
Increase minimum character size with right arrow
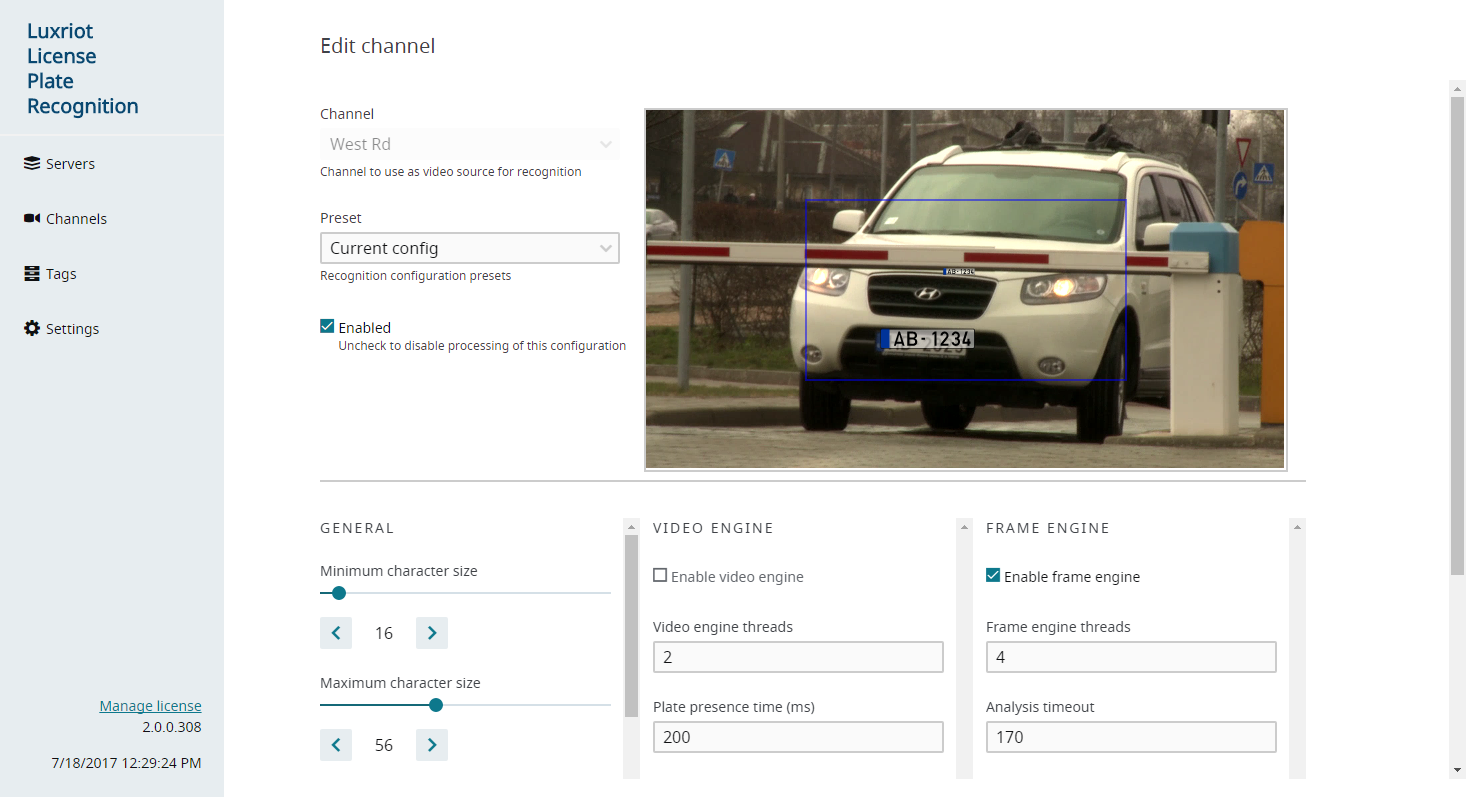432,633
